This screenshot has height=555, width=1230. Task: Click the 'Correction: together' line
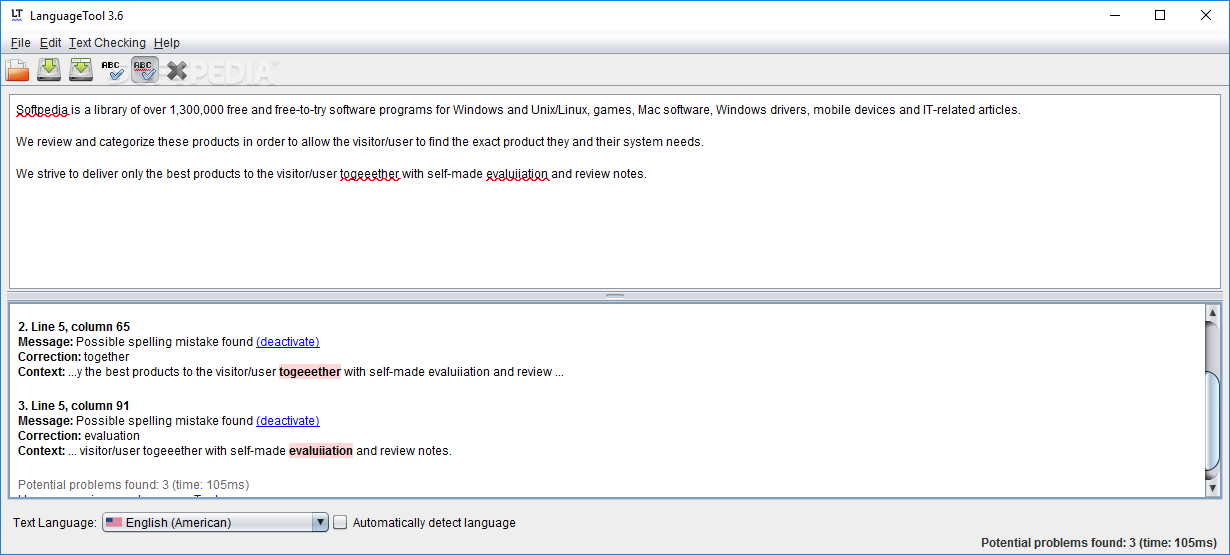(74, 357)
